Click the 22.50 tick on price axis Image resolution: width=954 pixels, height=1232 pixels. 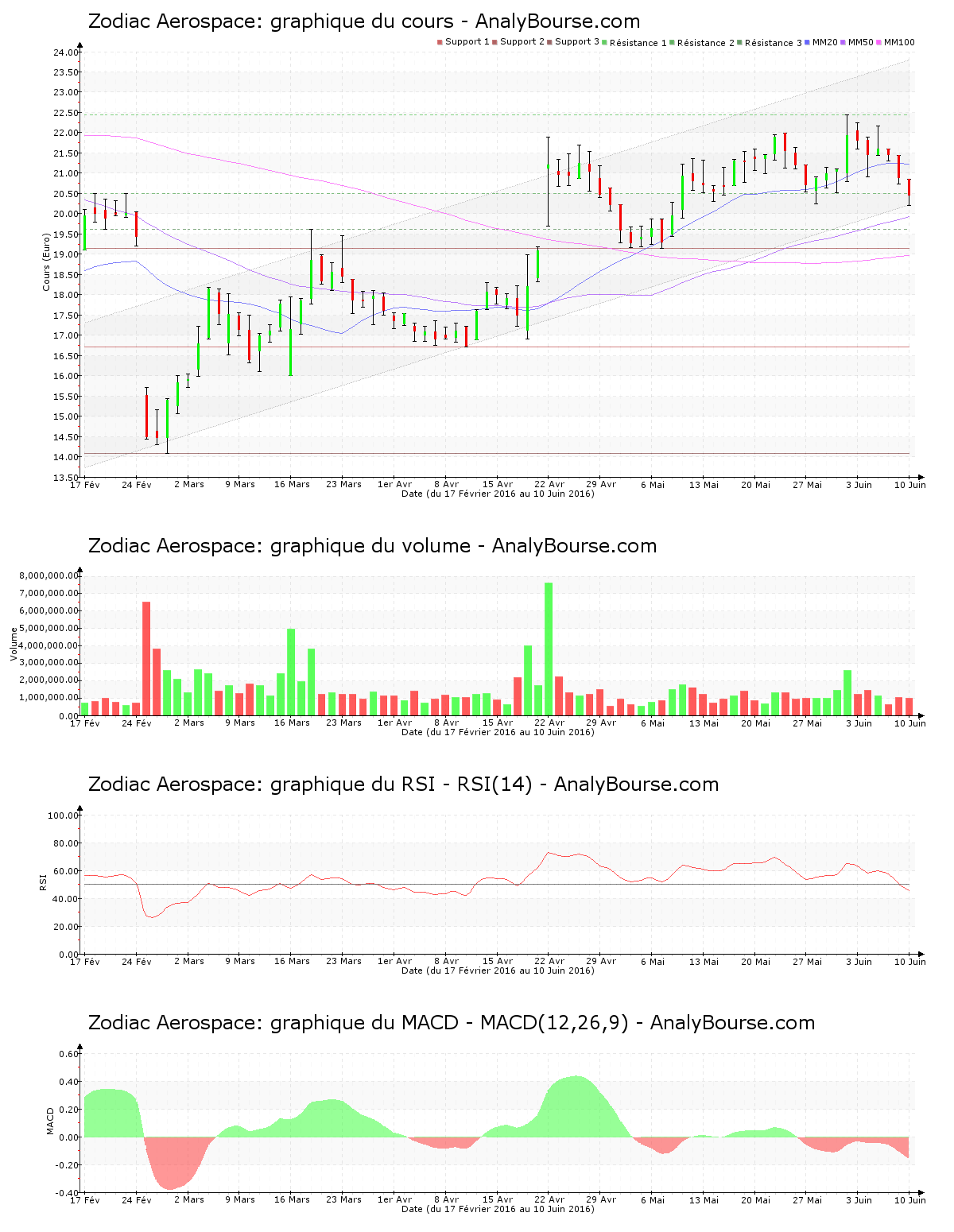66,113
